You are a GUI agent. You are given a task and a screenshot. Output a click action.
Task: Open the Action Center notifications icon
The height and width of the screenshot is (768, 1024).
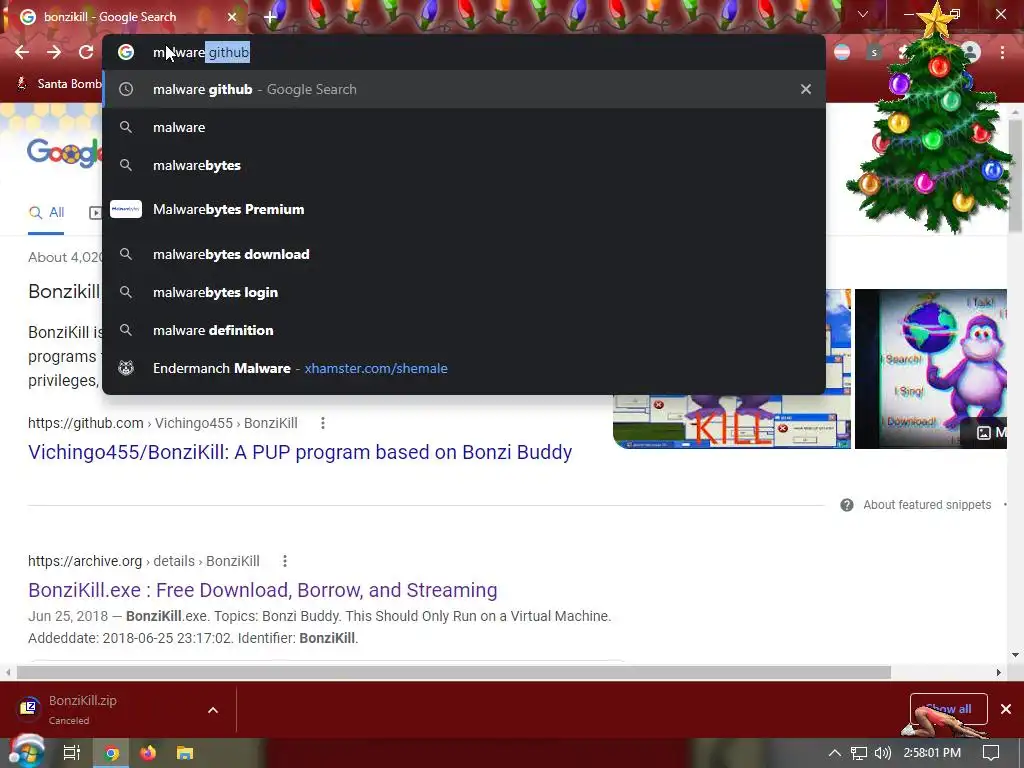[x=991, y=753]
